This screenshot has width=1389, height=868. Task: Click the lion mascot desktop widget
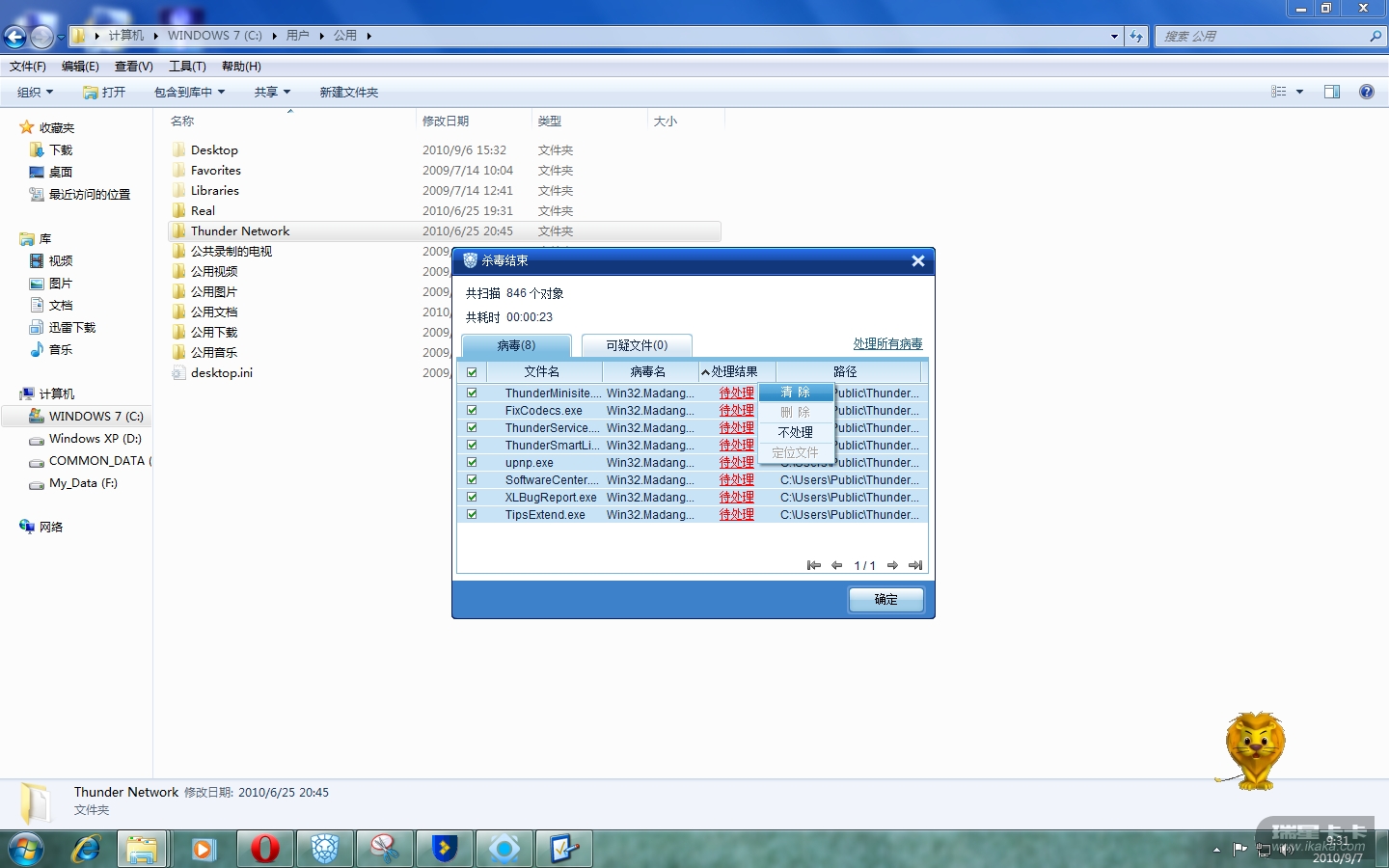[x=1253, y=750]
